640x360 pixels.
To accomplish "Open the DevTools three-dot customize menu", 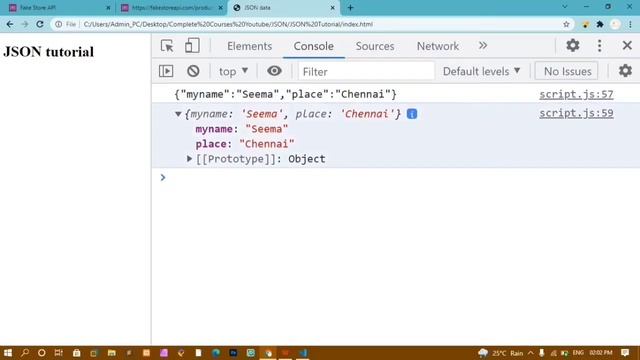I will point(599,46).
